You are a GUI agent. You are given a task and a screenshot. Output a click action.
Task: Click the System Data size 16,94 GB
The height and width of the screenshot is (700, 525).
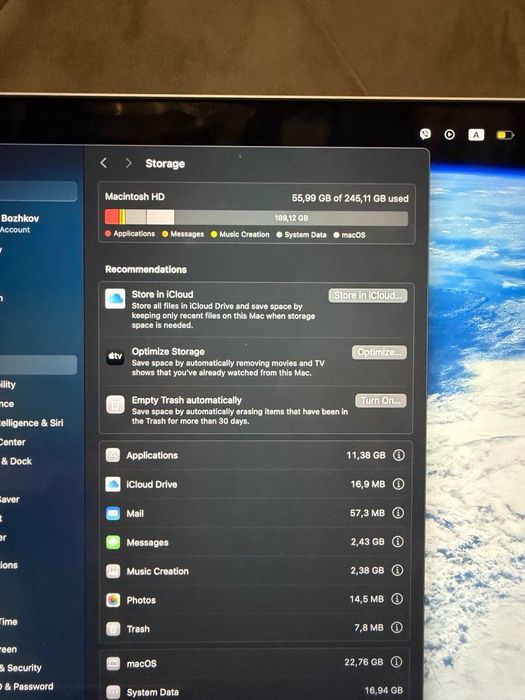[383, 690]
